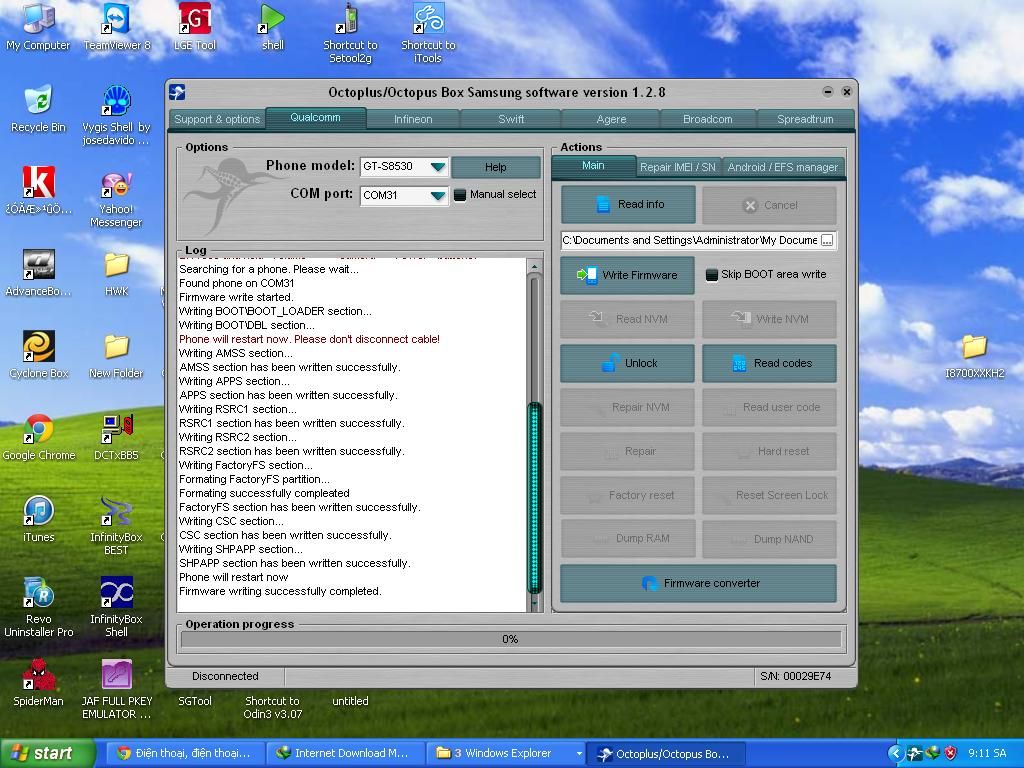1024x768 pixels.
Task: Open Yahoo! Messenger desktop icon
Action: [x=116, y=197]
